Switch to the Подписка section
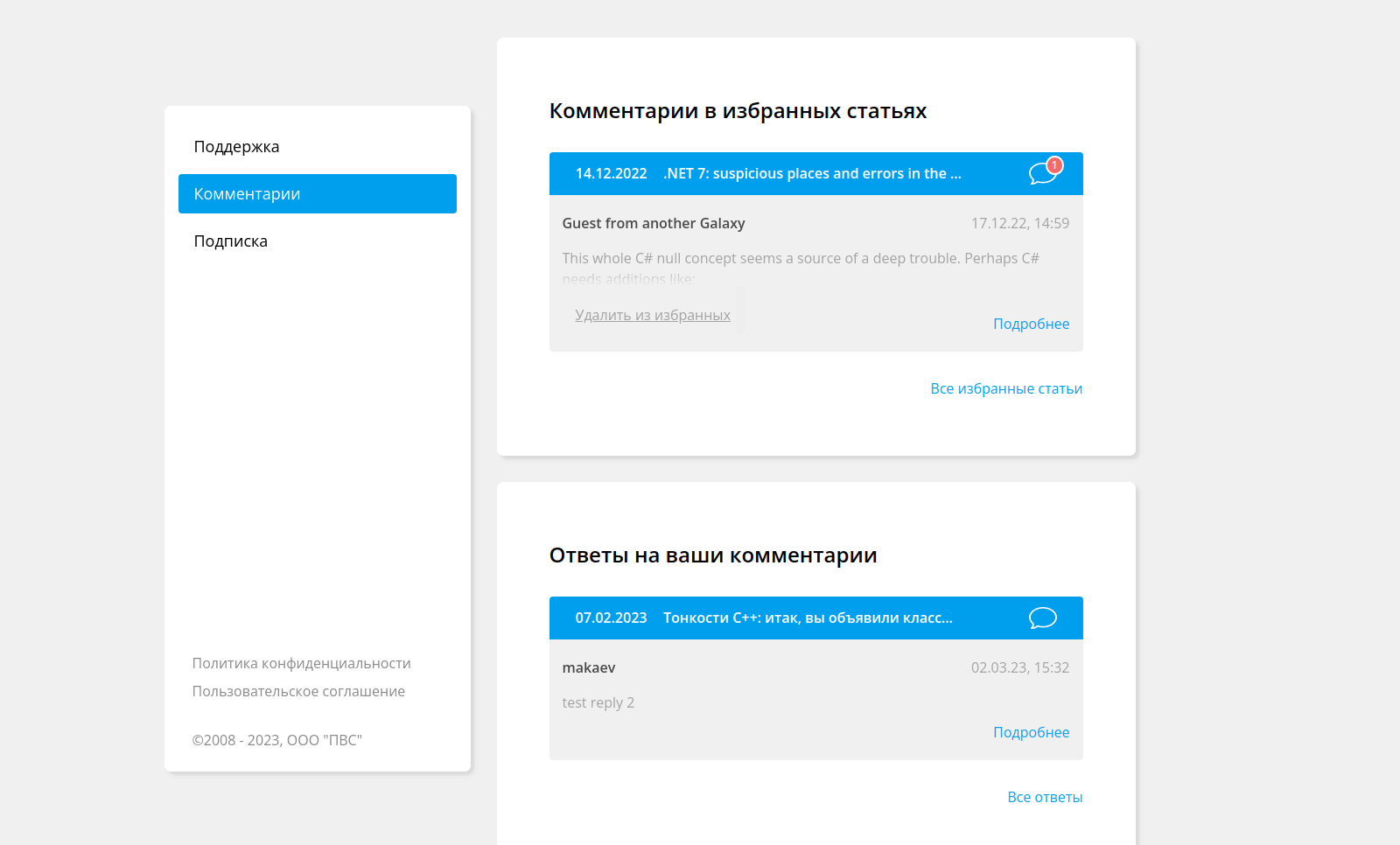Image resolution: width=1400 pixels, height=845 pixels. (230, 241)
